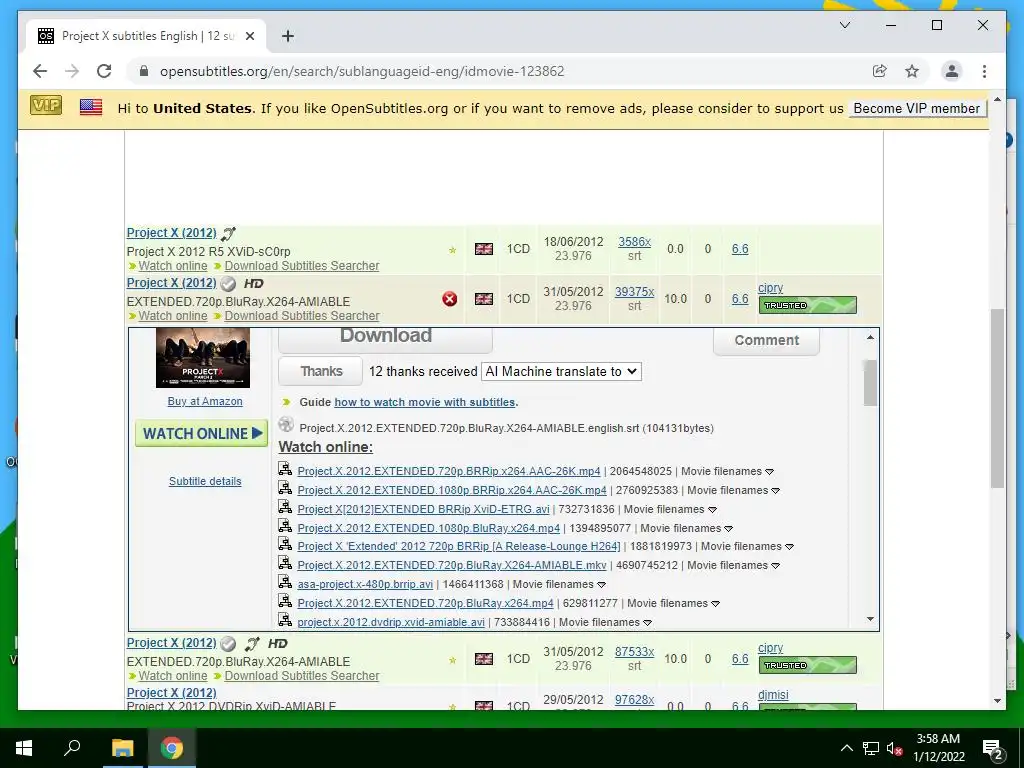This screenshot has height=768, width=1024.
Task: Click the taskbar clock showing 3:58 AM
Action: click(938, 748)
